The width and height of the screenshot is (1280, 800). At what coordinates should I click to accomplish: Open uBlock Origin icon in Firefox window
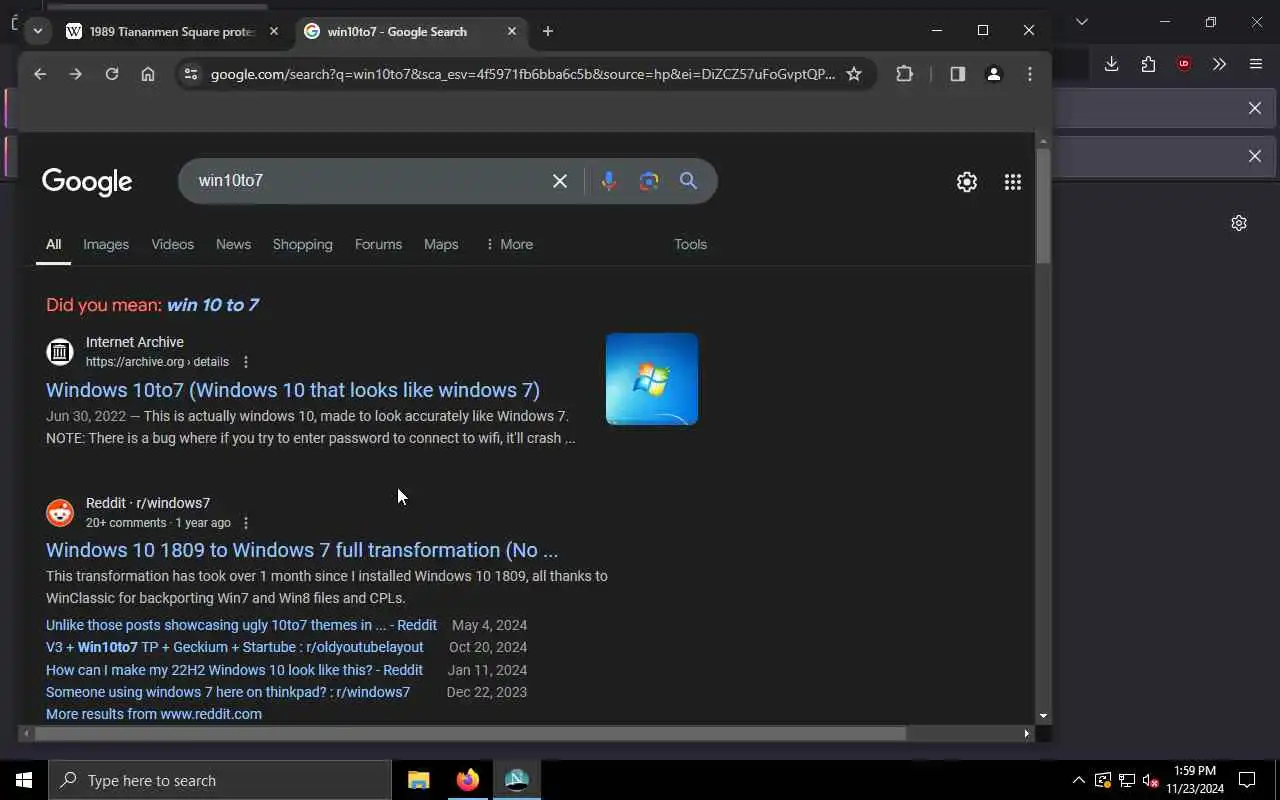tap(1184, 64)
